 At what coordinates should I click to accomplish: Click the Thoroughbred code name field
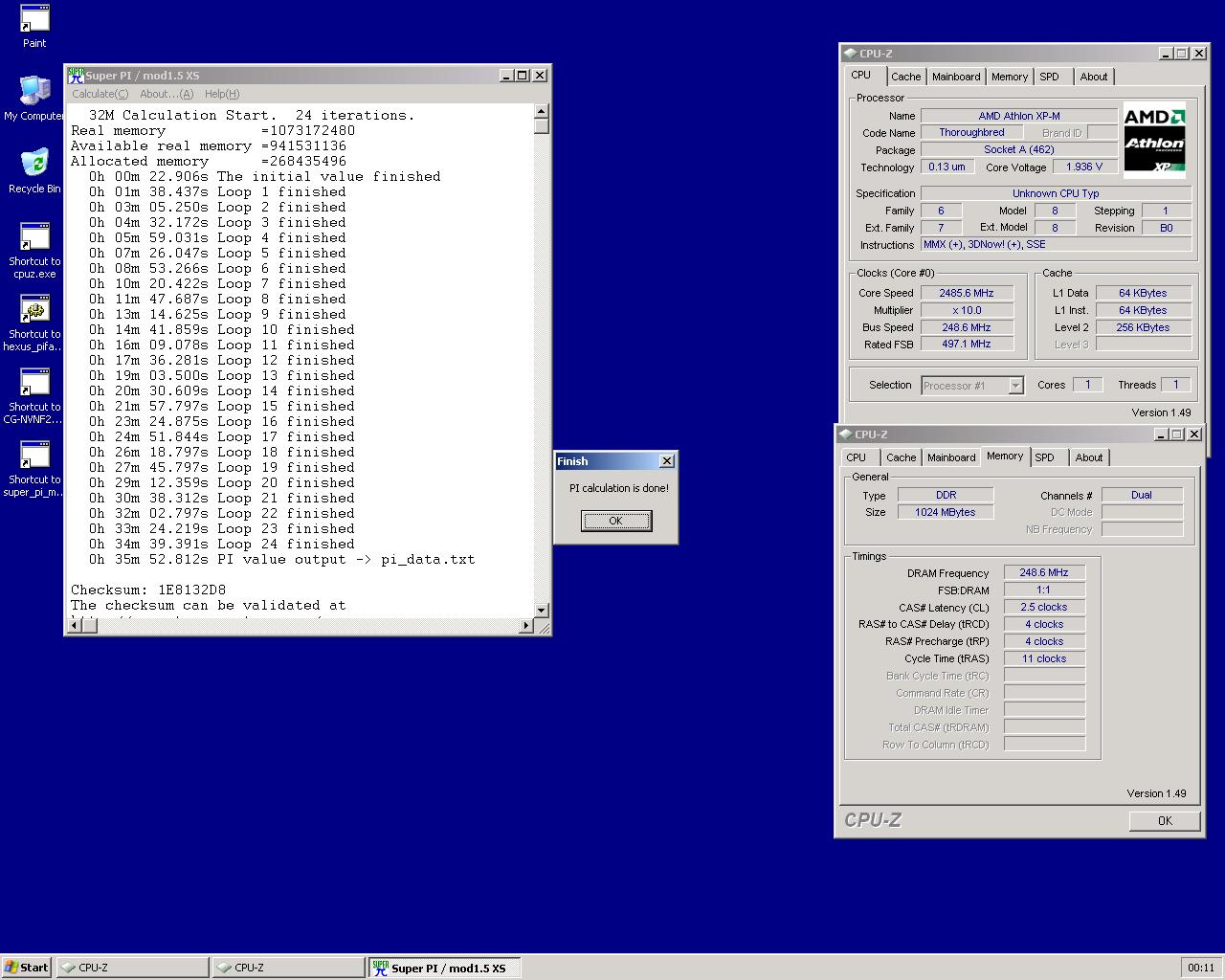pyautogui.click(x=971, y=133)
